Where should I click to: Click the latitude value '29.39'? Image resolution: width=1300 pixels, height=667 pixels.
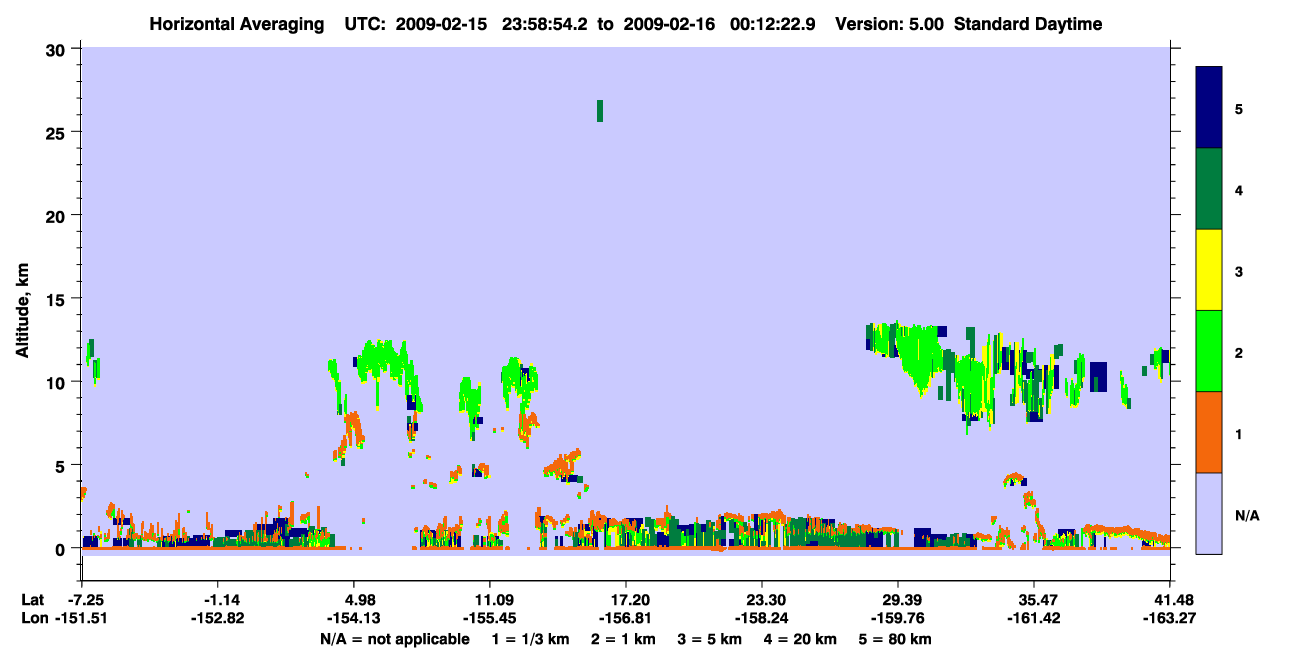click(x=901, y=600)
